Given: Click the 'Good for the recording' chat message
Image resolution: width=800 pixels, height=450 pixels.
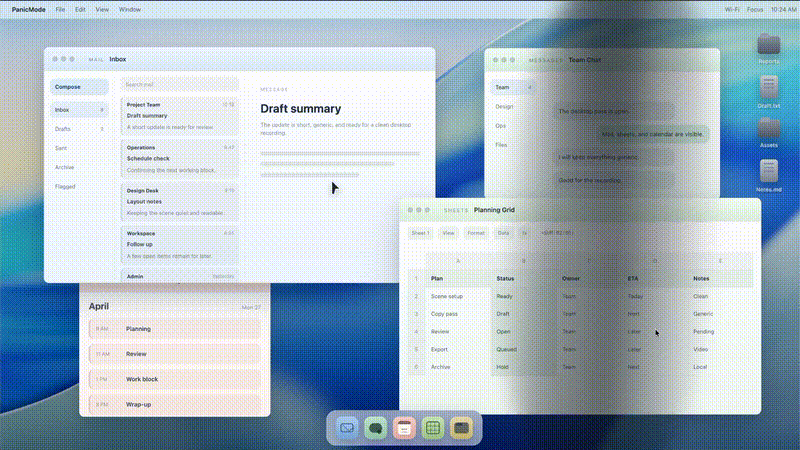Looking at the screenshot, I should pos(614,180).
